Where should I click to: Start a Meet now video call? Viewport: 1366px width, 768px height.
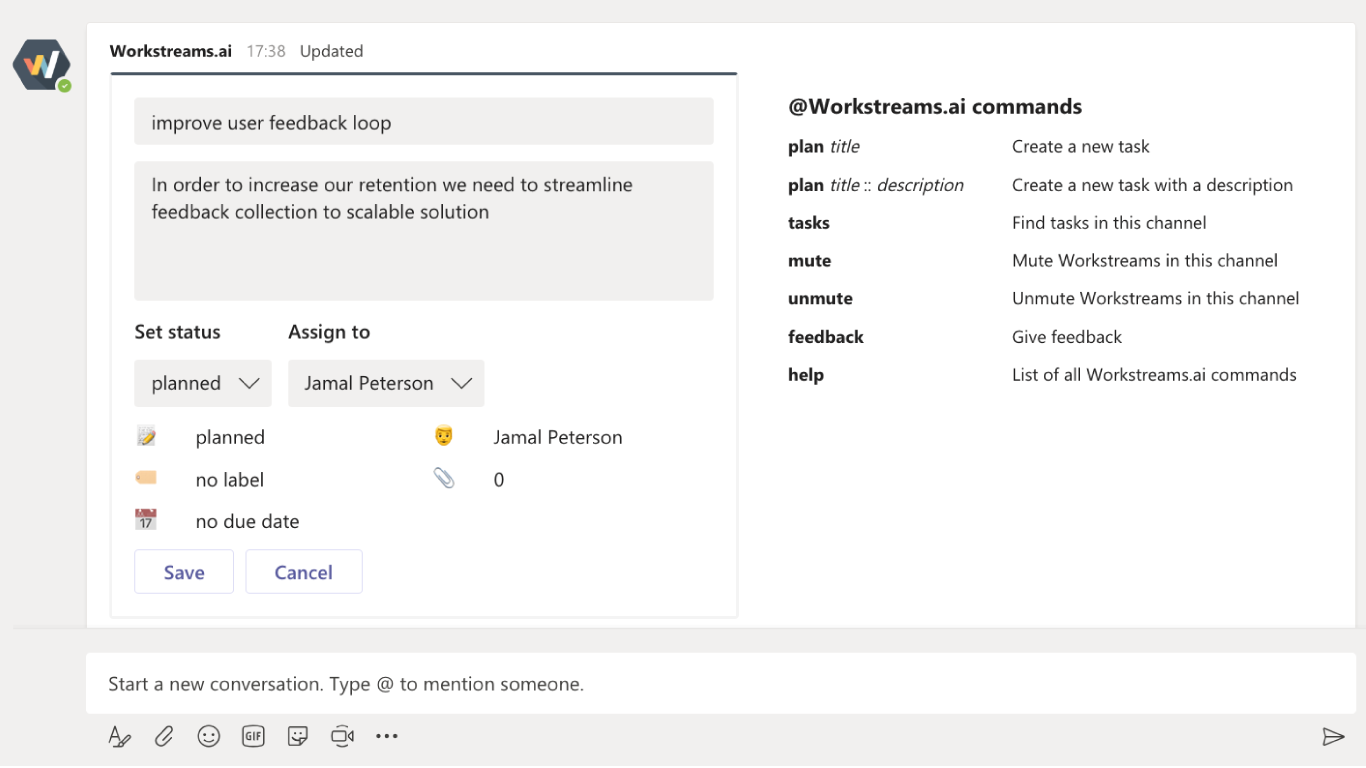pyautogui.click(x=342, y=737)
